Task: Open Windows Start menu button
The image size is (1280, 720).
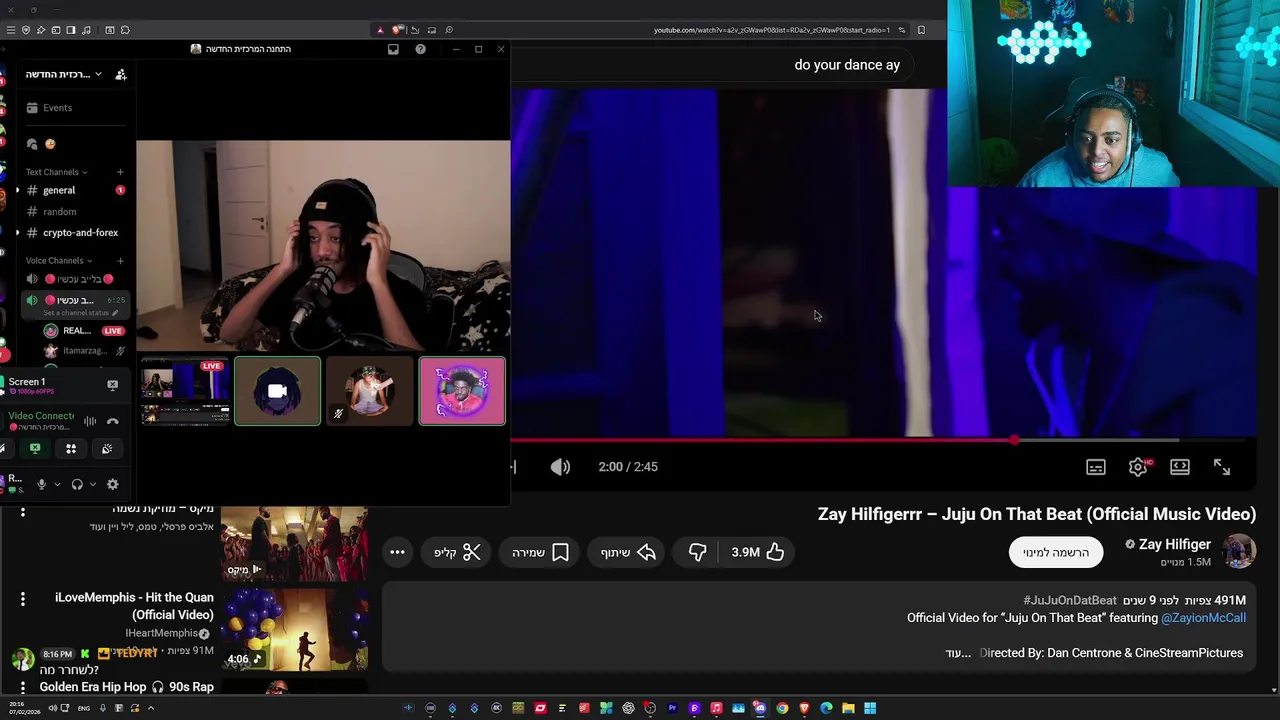Action: pyautogui.click(x=870, y=708)
